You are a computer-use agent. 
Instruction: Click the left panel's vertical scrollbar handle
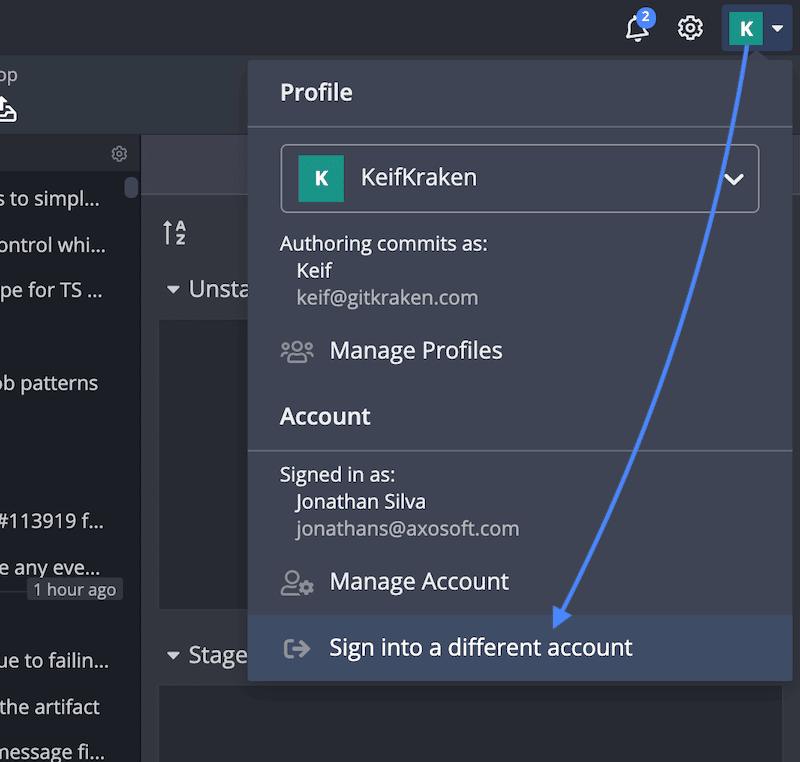click(131, 187)
